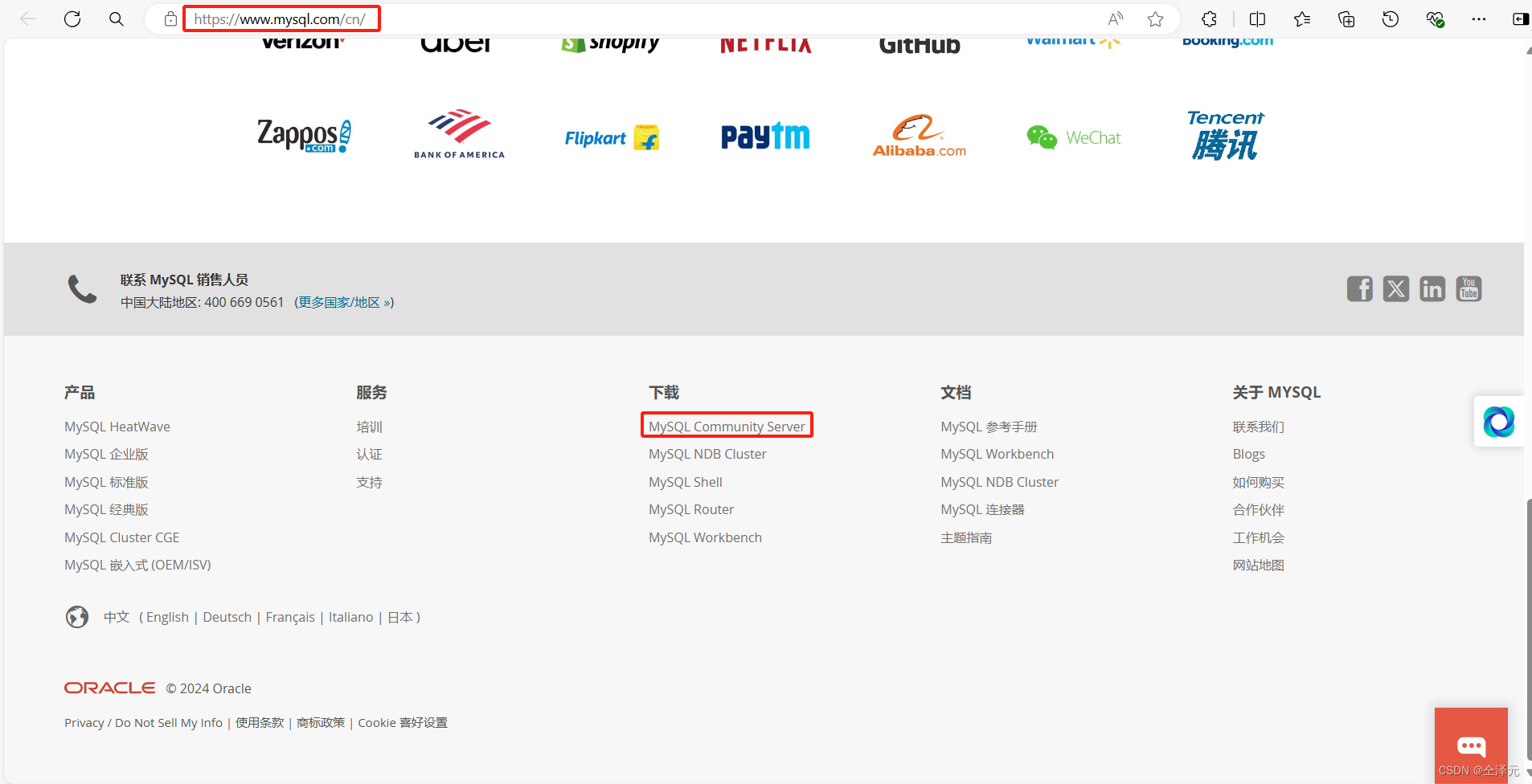Open MySQL LinkedIn icon

pos(1432,288)
